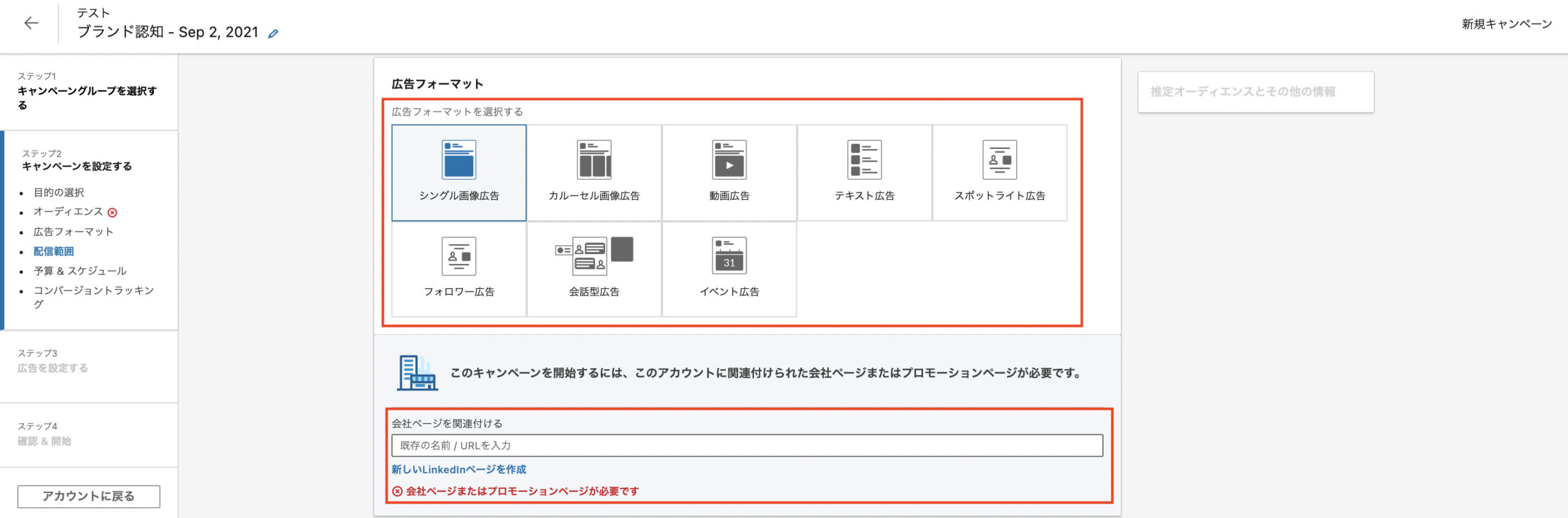Open 新しいLinkedInページを作成 link

[x=459, y=470]
